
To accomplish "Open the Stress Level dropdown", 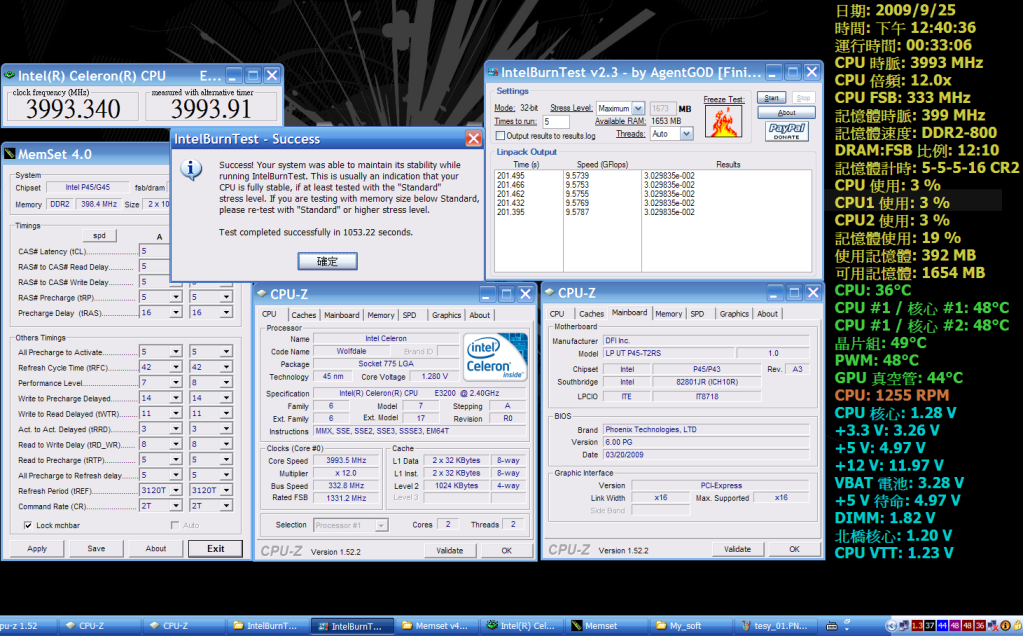I will tap(620, 108).
